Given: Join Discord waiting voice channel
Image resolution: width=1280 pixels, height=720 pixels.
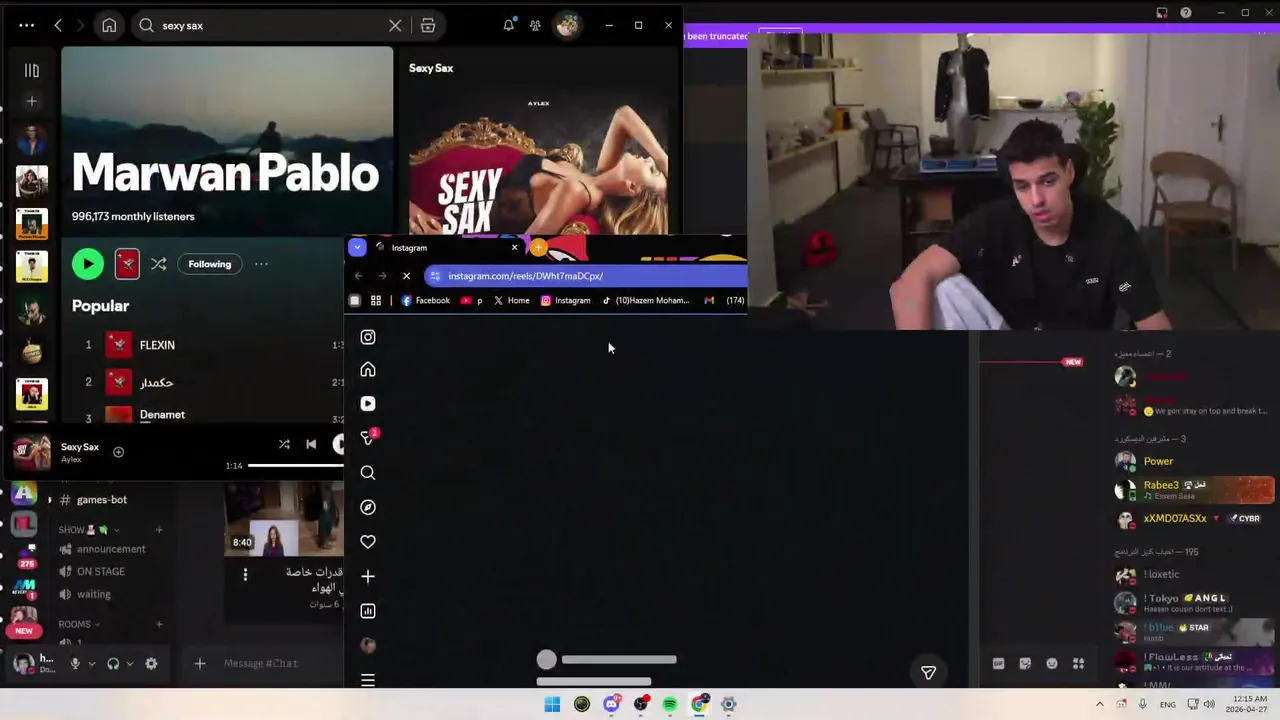Looking at the screenshot, I should click(93, 594).
